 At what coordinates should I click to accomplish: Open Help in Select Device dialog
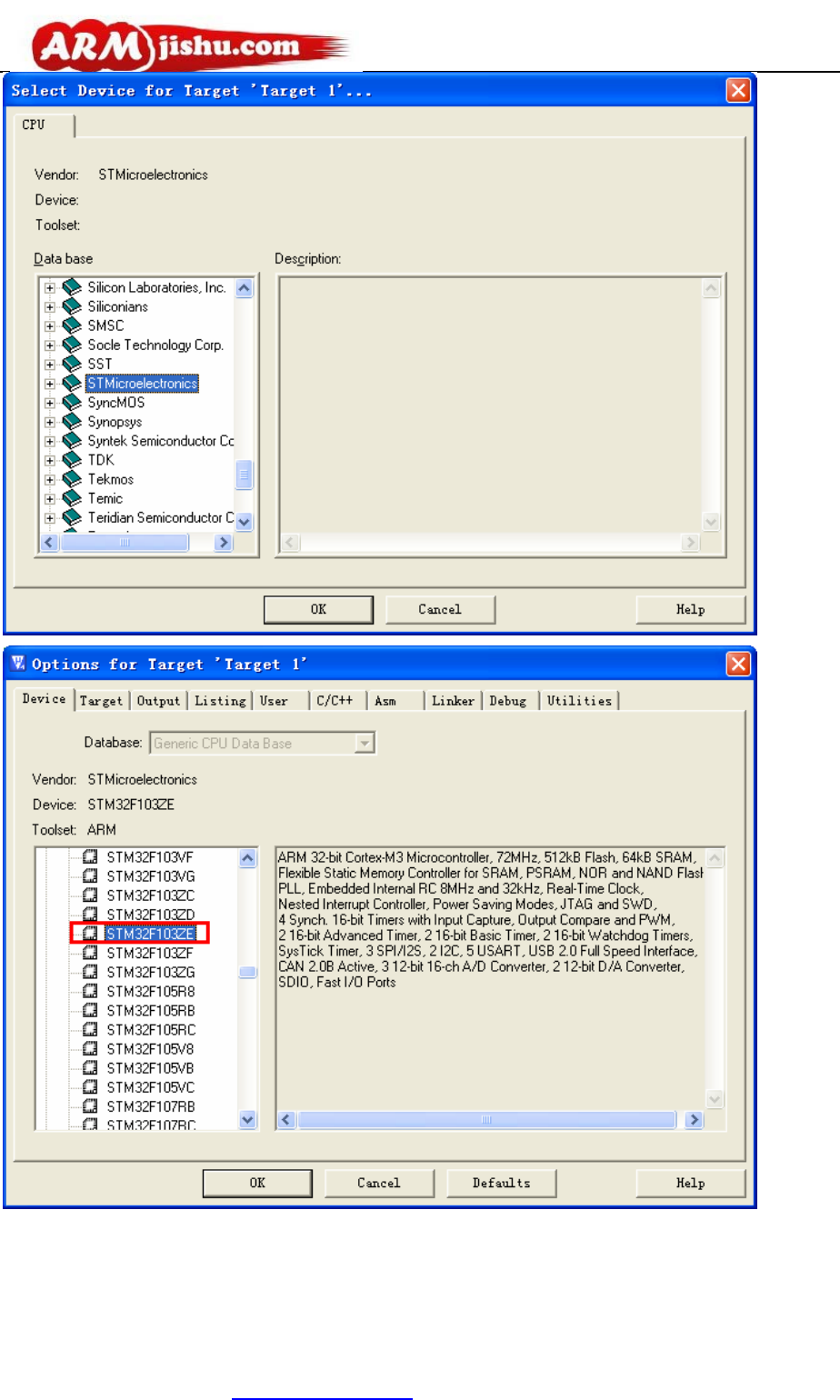click(x=690, y=609)
